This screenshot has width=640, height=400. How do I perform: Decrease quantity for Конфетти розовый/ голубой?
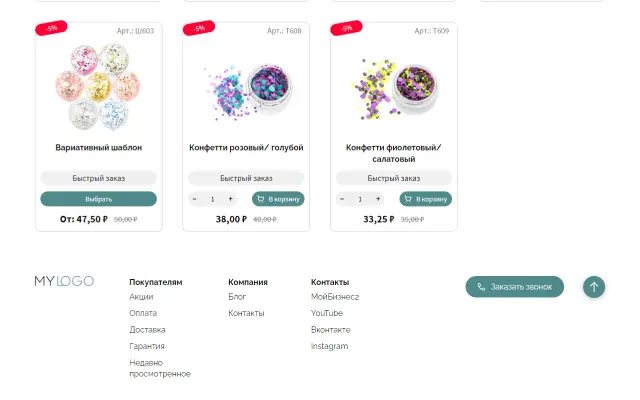pyautogui.click(x=194, y=199)
